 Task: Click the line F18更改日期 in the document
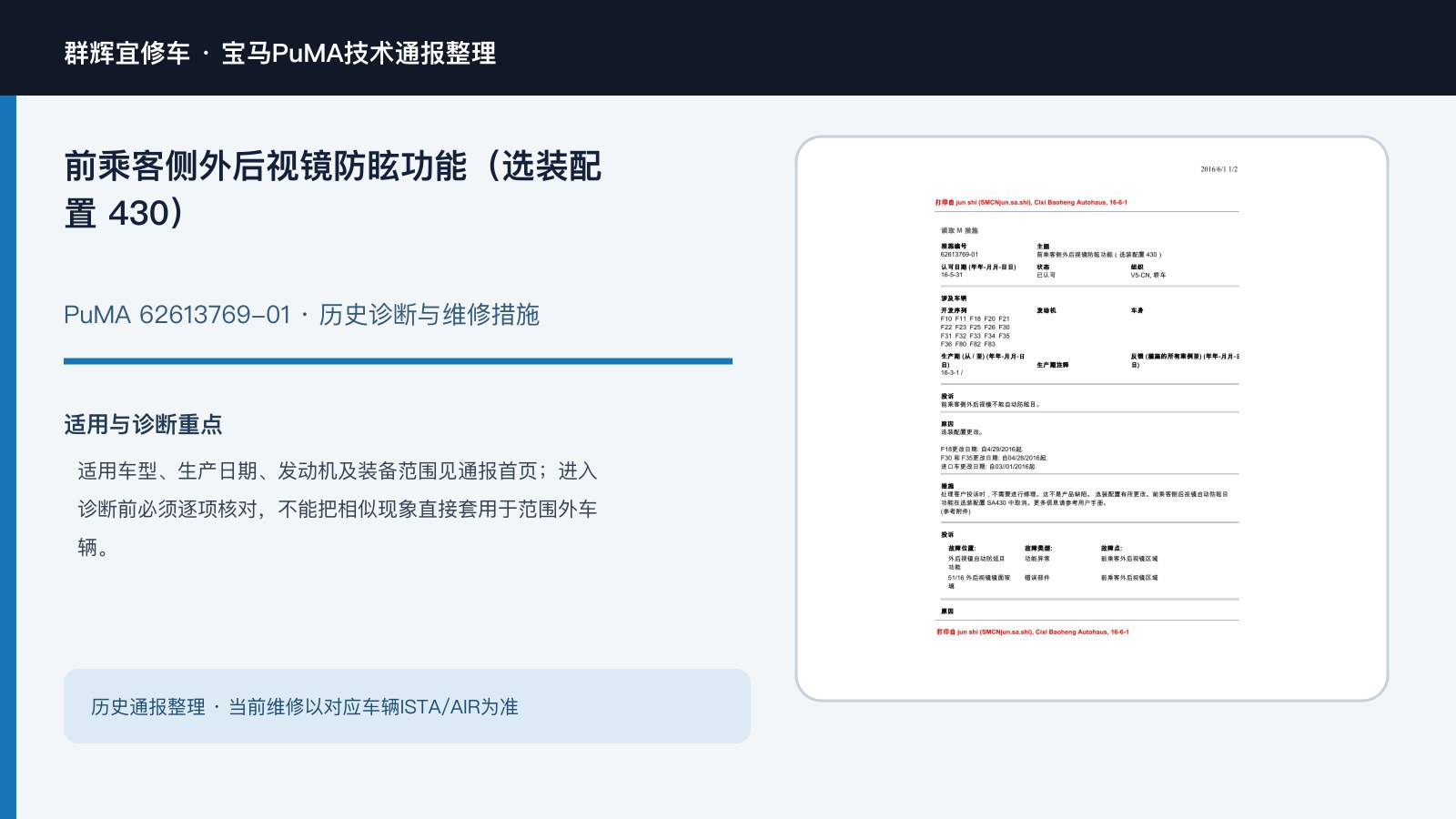tap(982, 450)
